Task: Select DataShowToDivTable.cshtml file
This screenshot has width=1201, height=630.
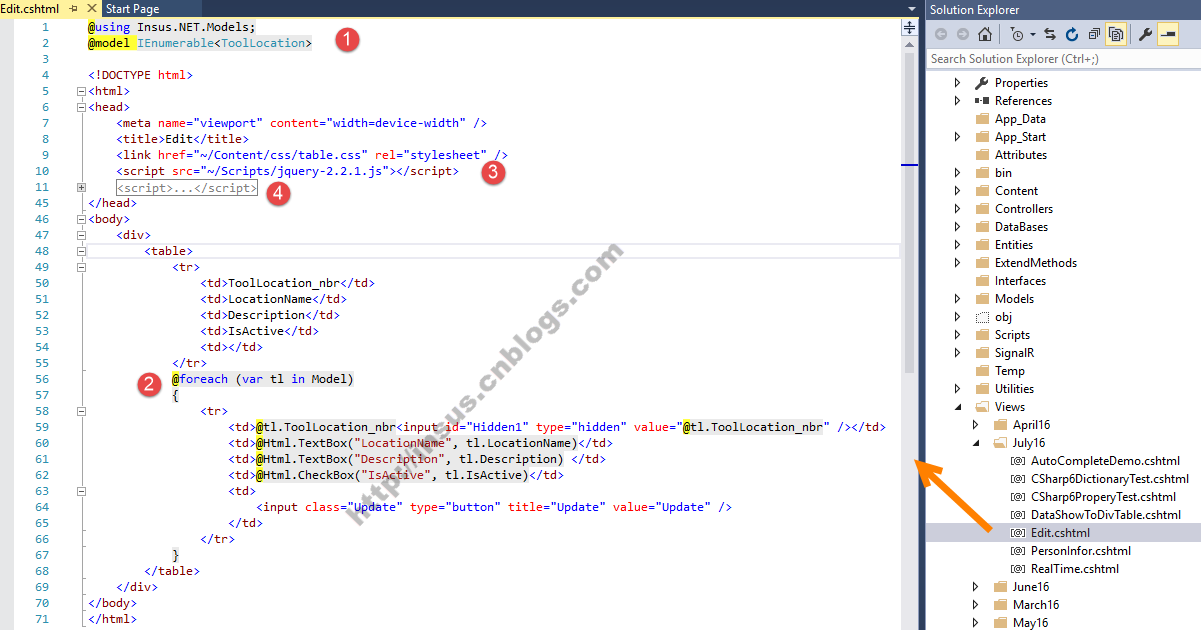Action: pyautogui.click(x=1105, y=515)
